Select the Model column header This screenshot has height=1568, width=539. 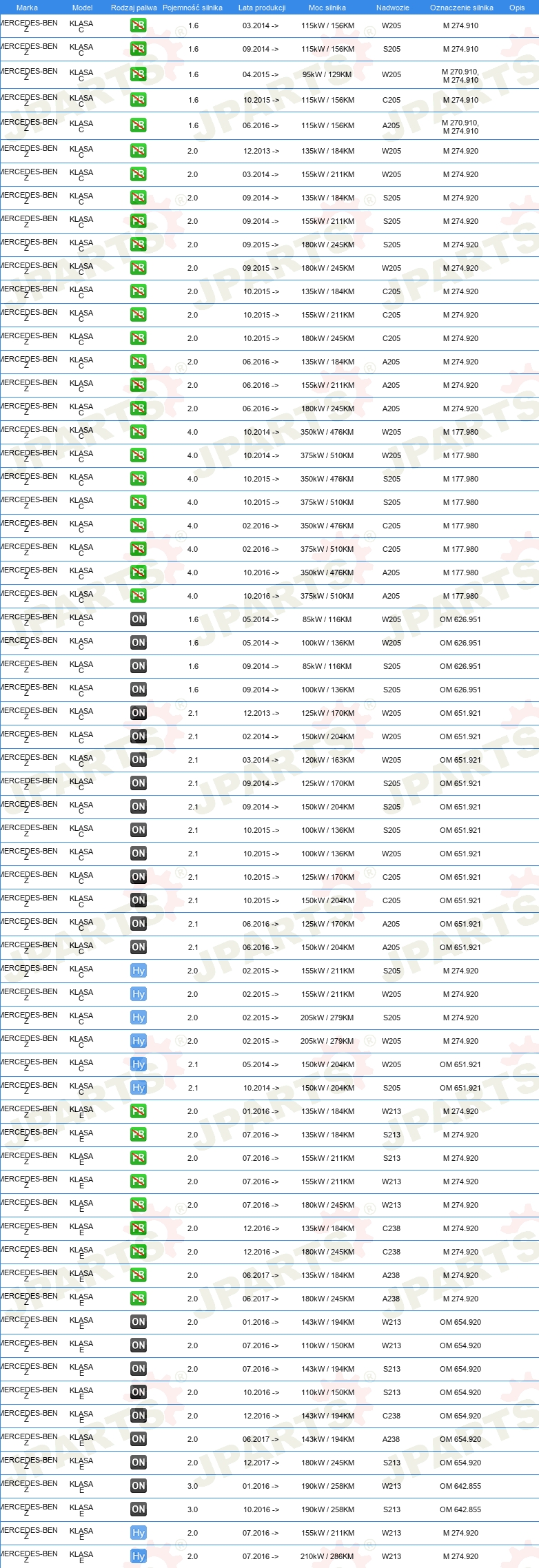(x=82, y=8)
